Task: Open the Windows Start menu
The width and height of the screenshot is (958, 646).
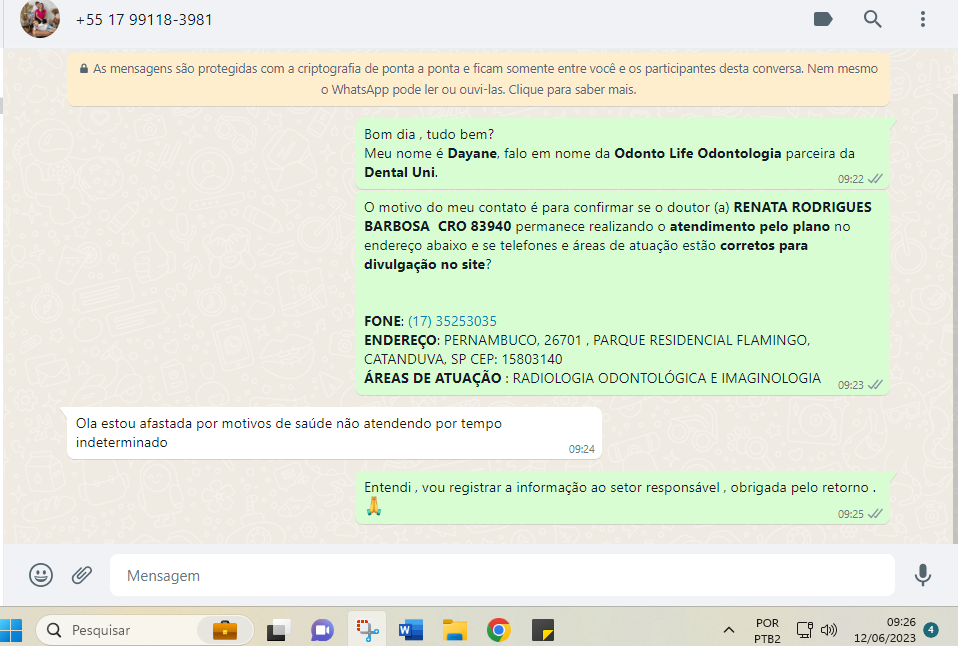Action: pyautogui.click(x=13, y=630)
